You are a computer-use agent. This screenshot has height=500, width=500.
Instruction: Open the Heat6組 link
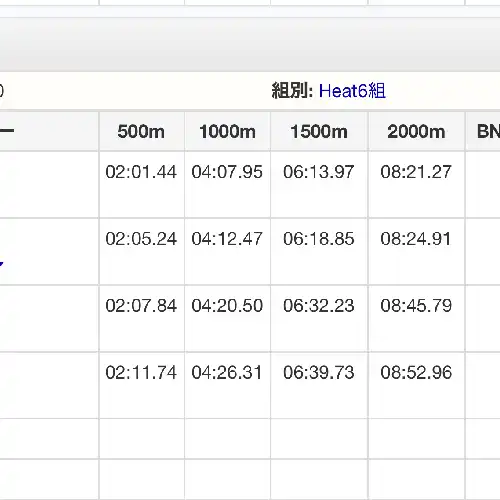(x=352, y=91)
